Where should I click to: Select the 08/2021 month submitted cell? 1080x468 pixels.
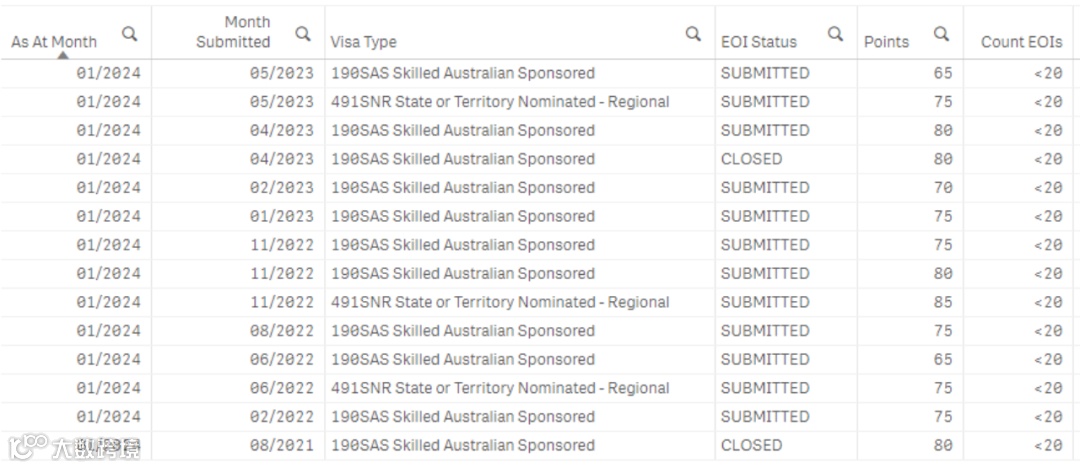pyautogui.click(x=281, y=445)
